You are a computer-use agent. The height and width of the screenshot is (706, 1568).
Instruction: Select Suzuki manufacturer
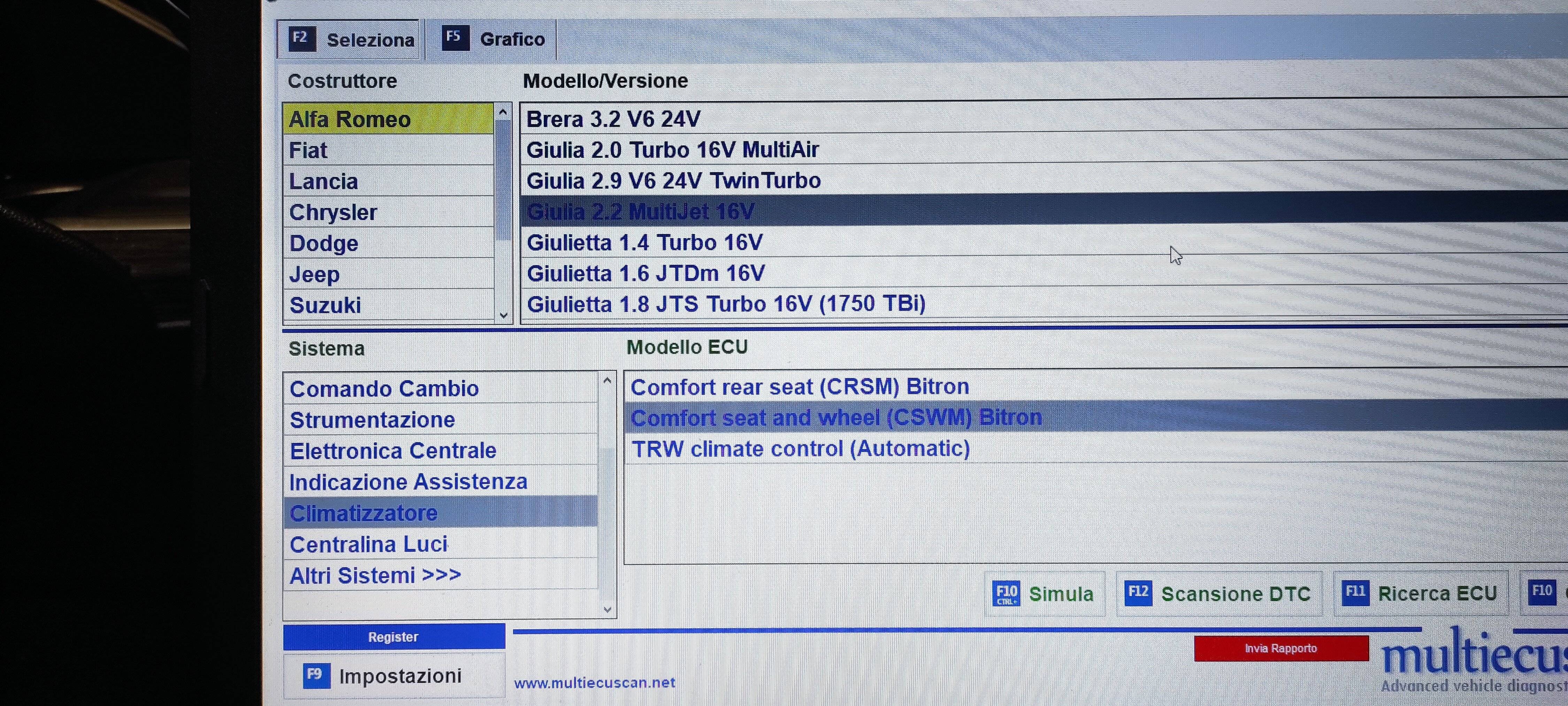[389, 305]
